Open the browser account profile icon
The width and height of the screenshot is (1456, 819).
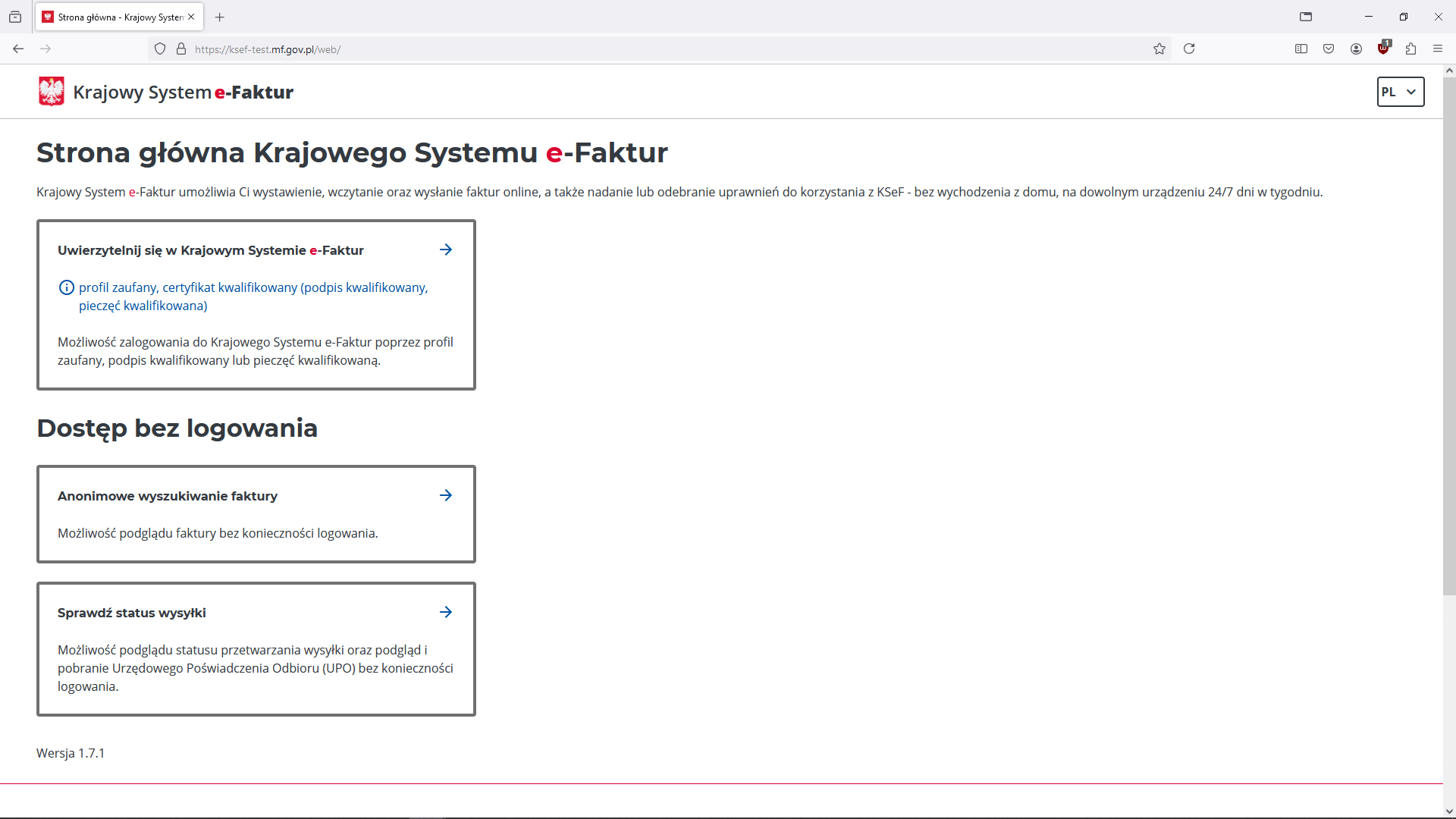(x=1356, y=49)
